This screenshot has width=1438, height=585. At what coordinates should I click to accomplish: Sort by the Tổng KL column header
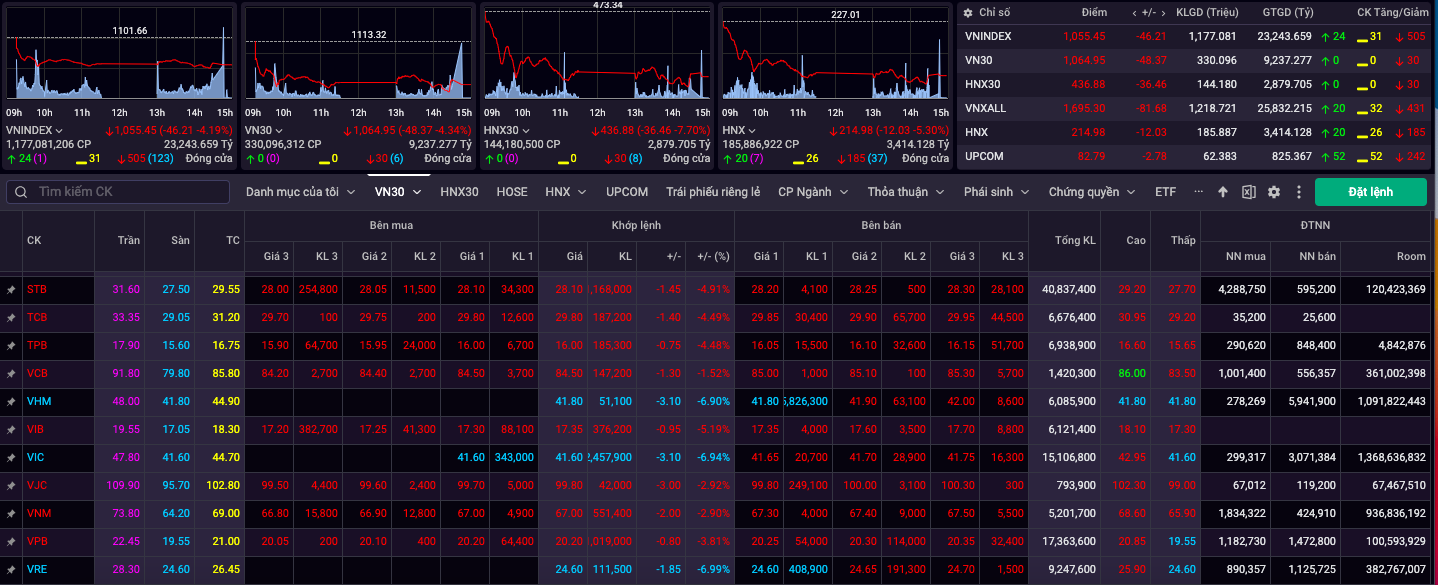coord(1075,240)
